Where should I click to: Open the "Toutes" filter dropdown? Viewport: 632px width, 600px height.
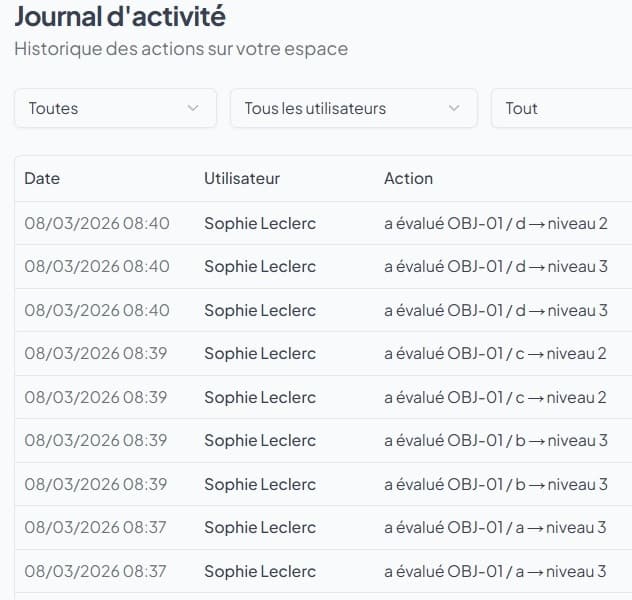115,108
